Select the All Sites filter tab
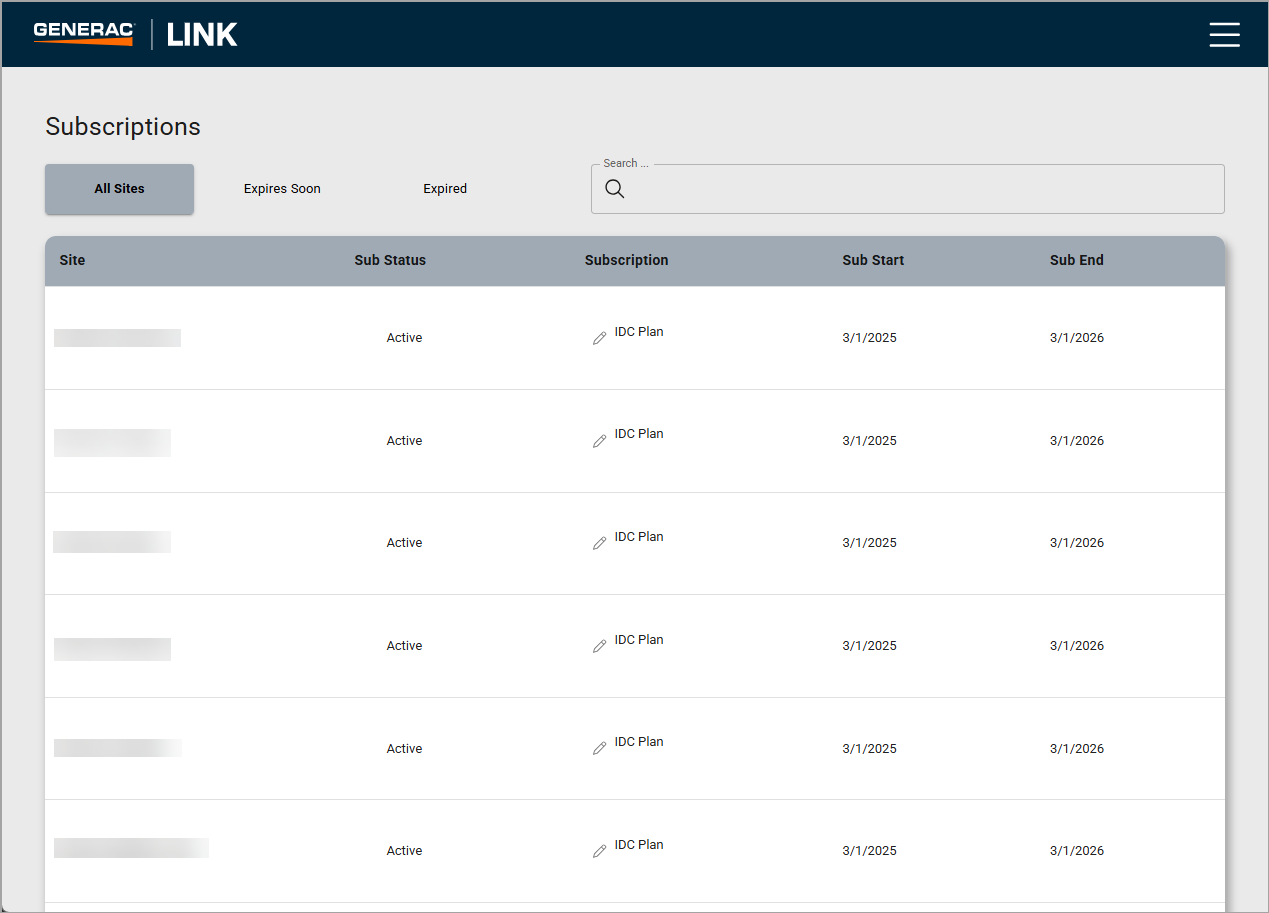Screen dimensions: 1269x913 click(119, 189)
